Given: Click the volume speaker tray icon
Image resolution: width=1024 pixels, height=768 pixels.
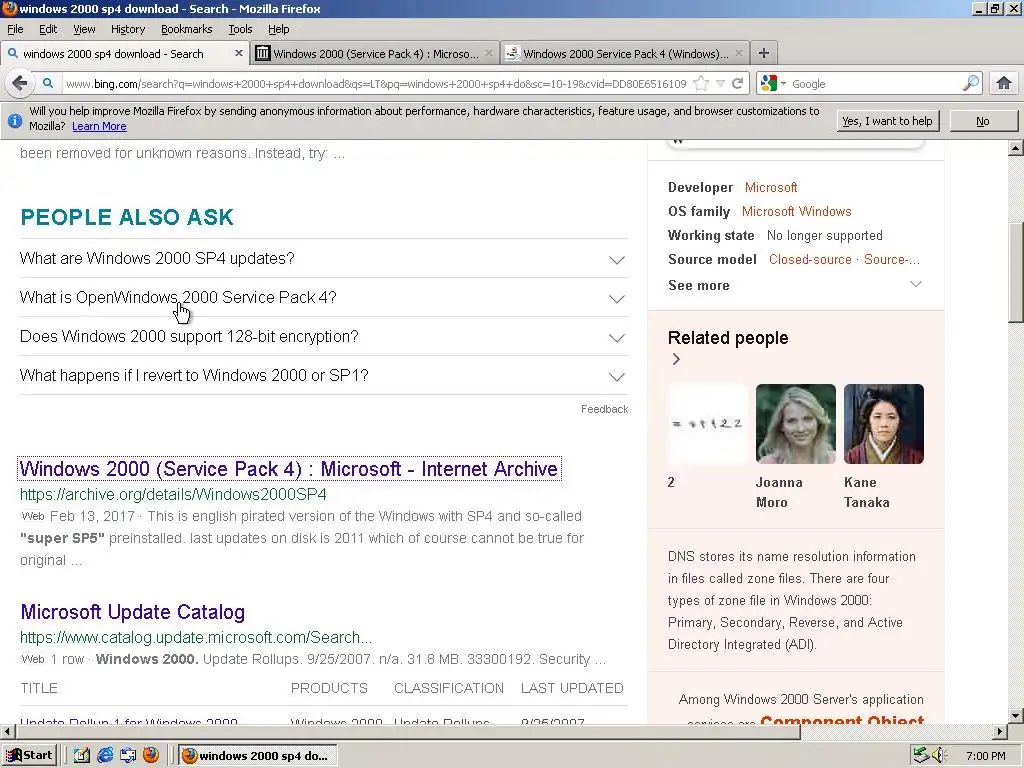Looking at the screenshot, I should (939, 756).
